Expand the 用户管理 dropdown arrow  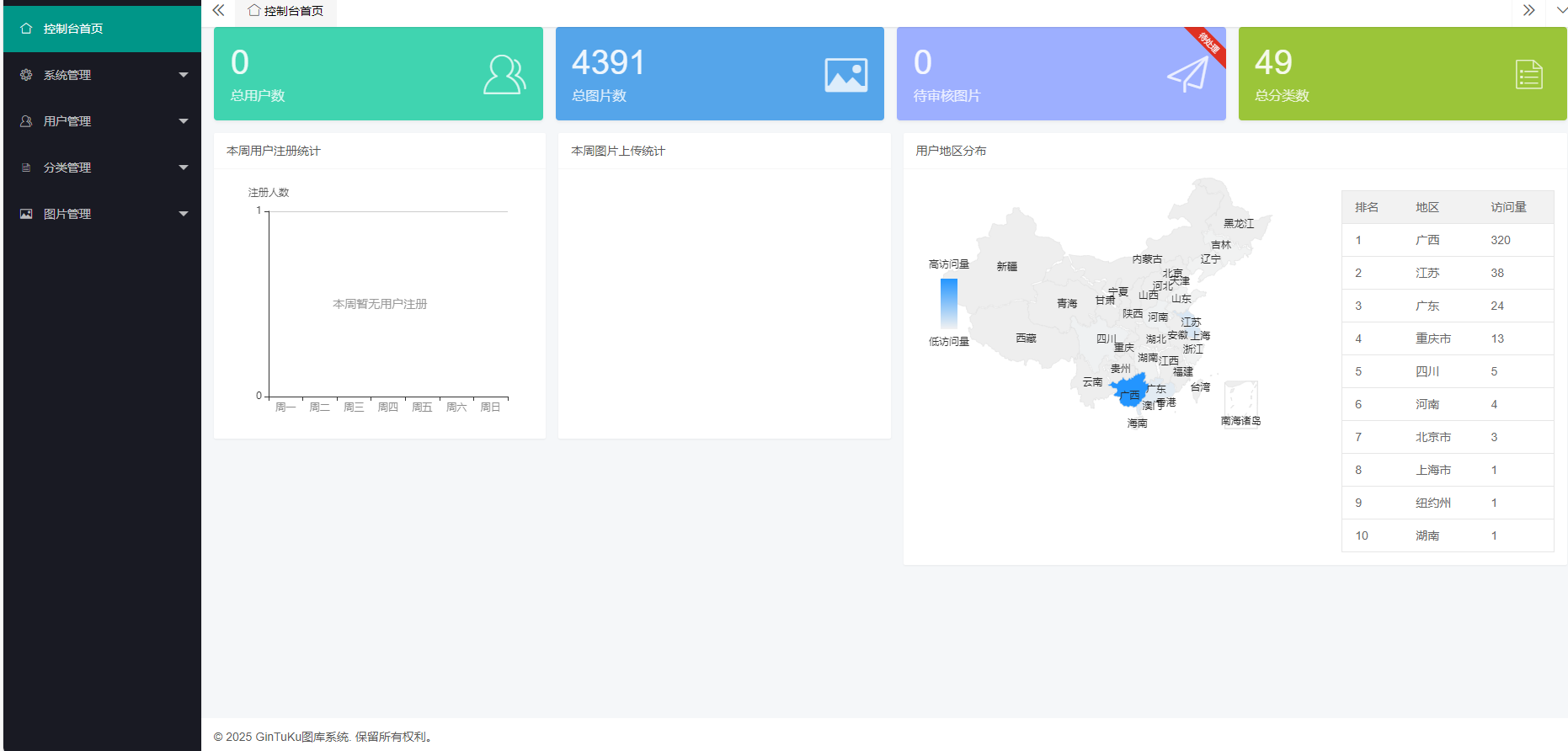pyautogui.click(x=184, y=121)
